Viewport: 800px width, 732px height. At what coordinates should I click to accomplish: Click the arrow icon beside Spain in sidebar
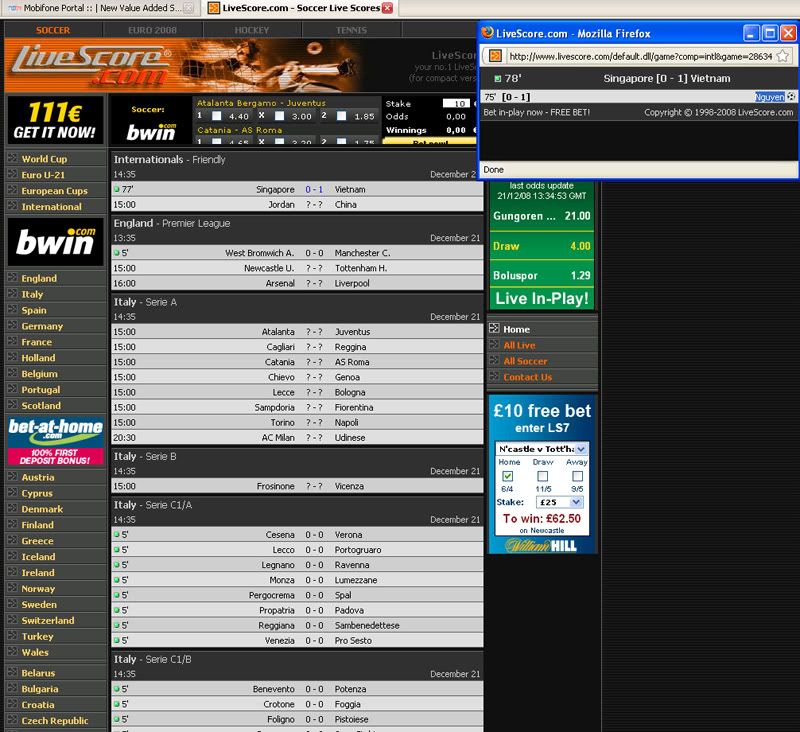(12, 309)
